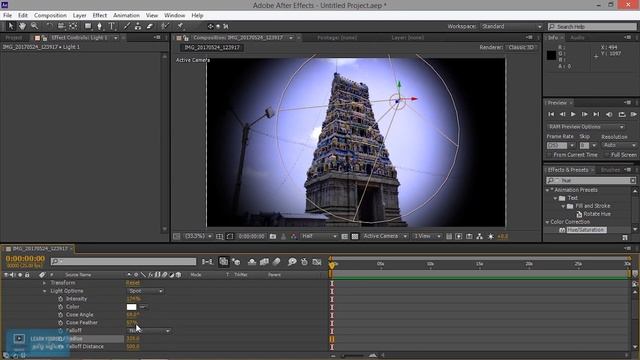
Task: Click the Play button in Preview panel
Action: coord(573,114)
